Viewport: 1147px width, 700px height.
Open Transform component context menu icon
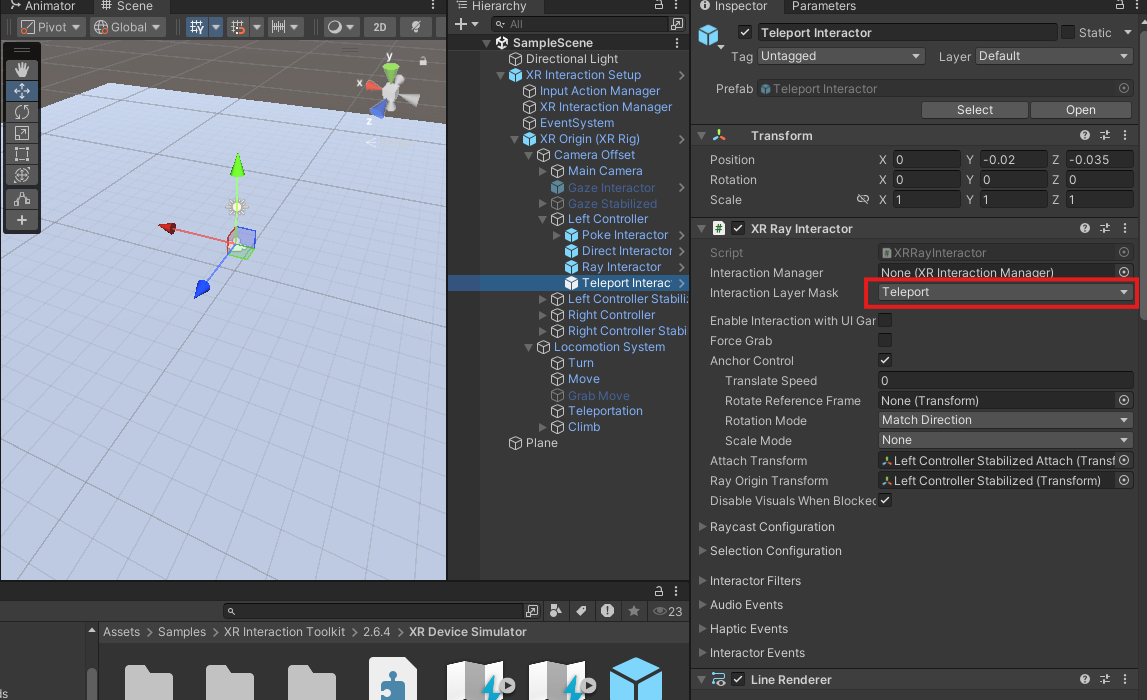pyautogui.click(x=1125, y=135)
